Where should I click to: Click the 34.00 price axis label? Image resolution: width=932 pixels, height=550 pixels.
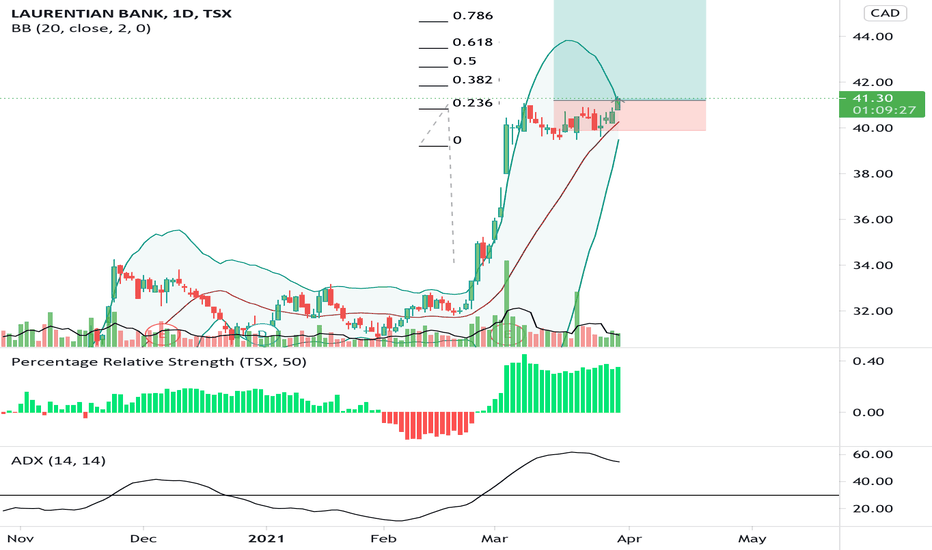click(x=873, y=265)
